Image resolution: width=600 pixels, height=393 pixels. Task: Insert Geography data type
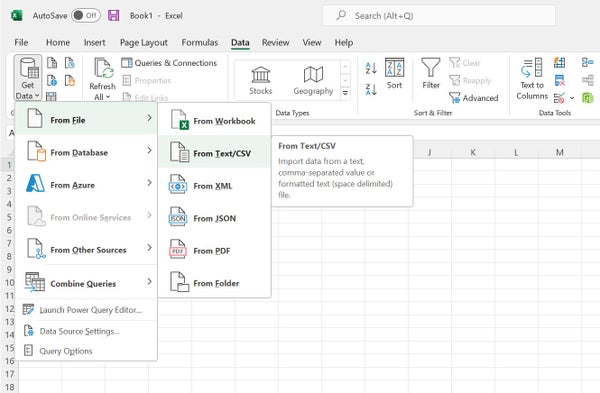point(313,80)
